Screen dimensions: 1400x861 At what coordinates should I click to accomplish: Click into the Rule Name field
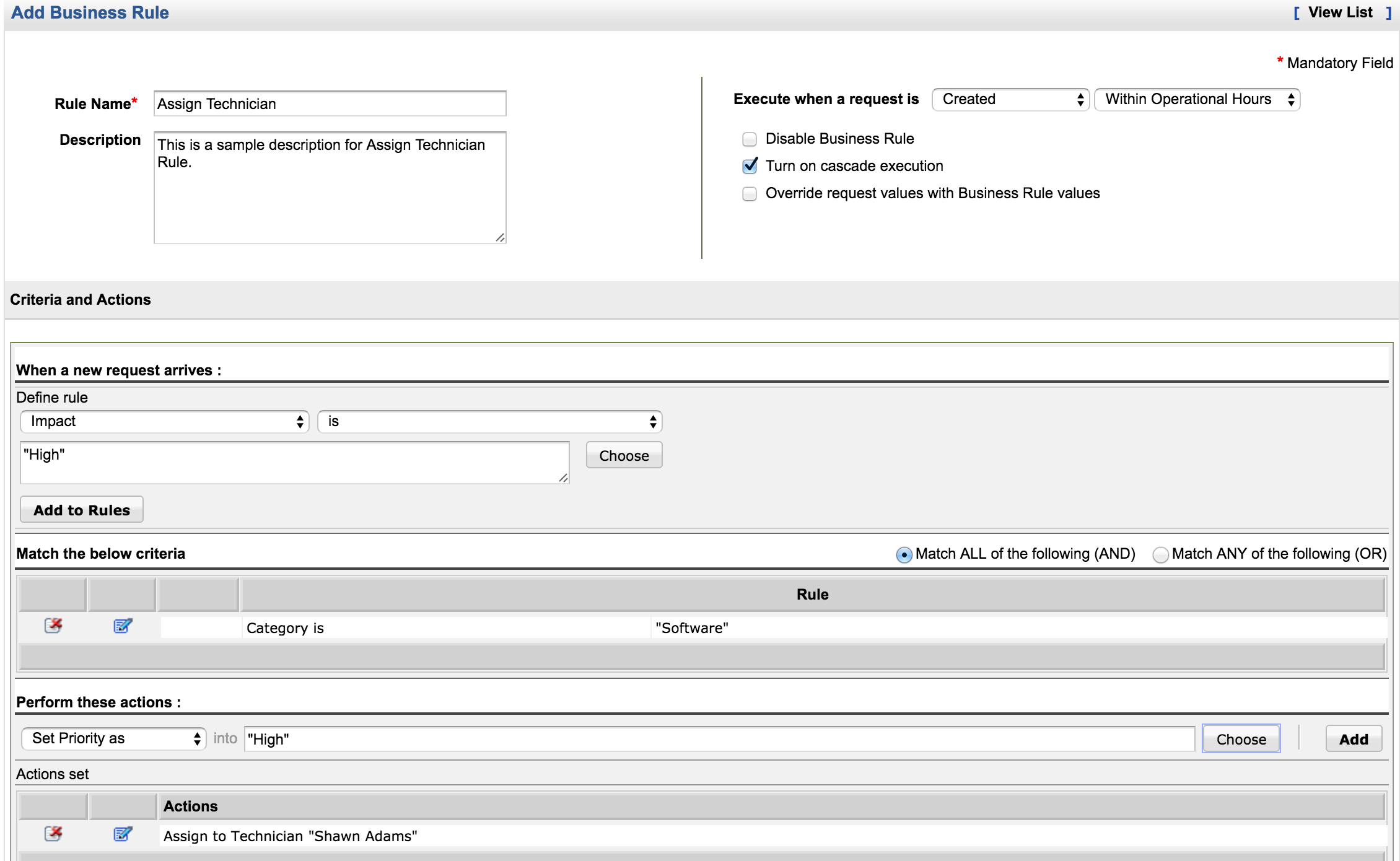click(x=330, y=104)
